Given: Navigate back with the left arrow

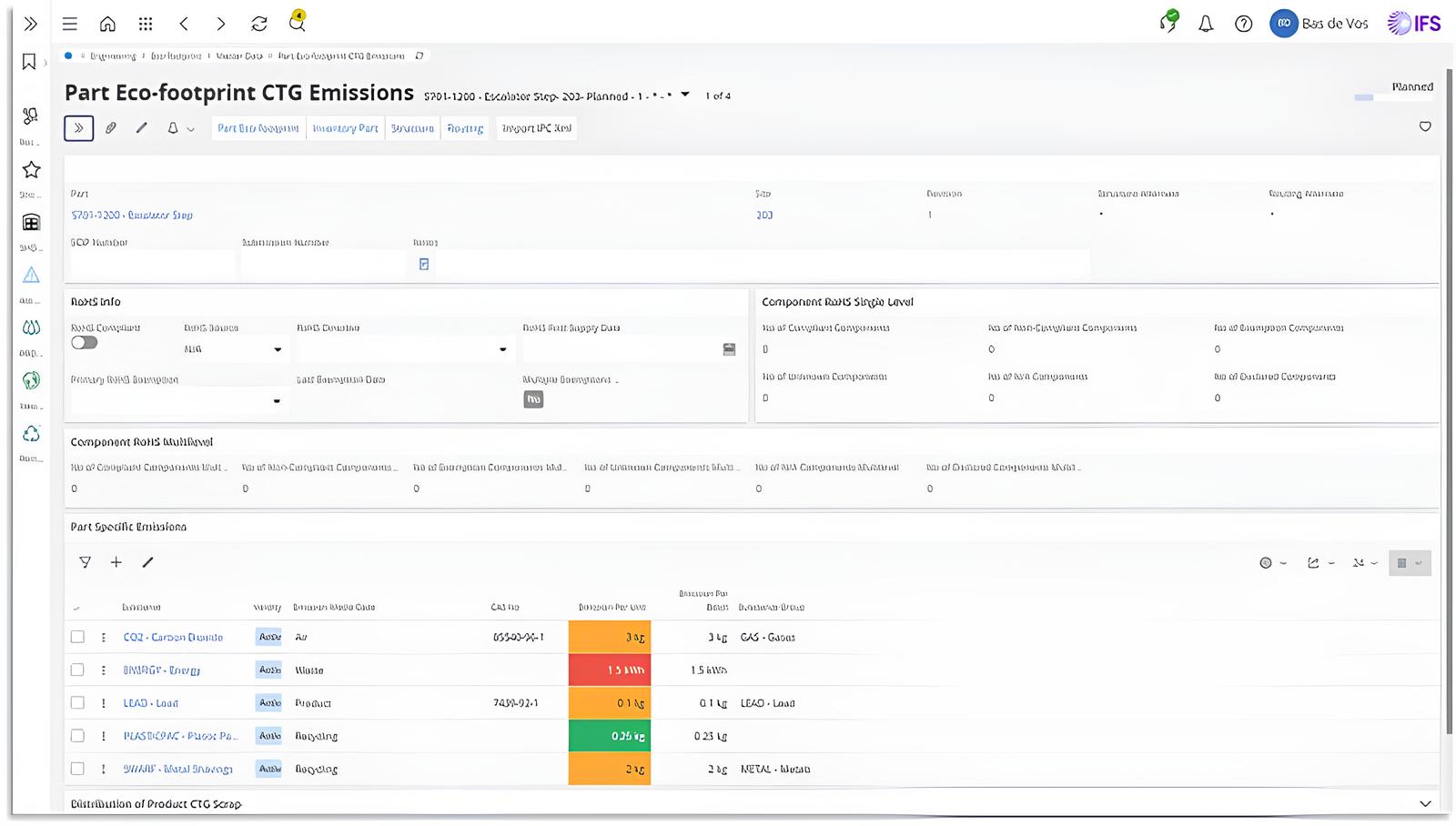Looking at the screenshot, I should [184, 24].
